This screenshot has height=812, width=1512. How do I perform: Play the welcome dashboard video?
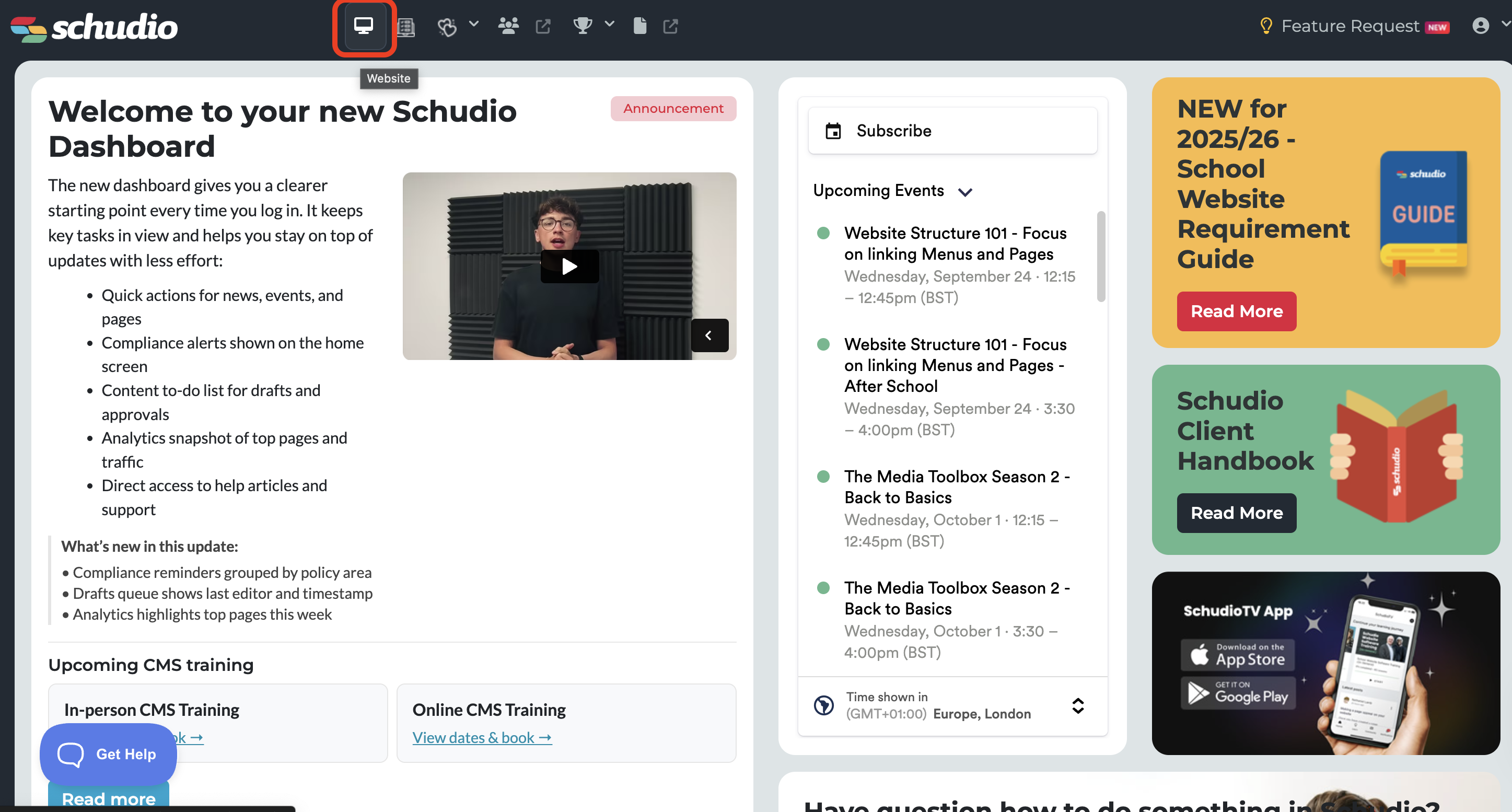coord(569,266)
